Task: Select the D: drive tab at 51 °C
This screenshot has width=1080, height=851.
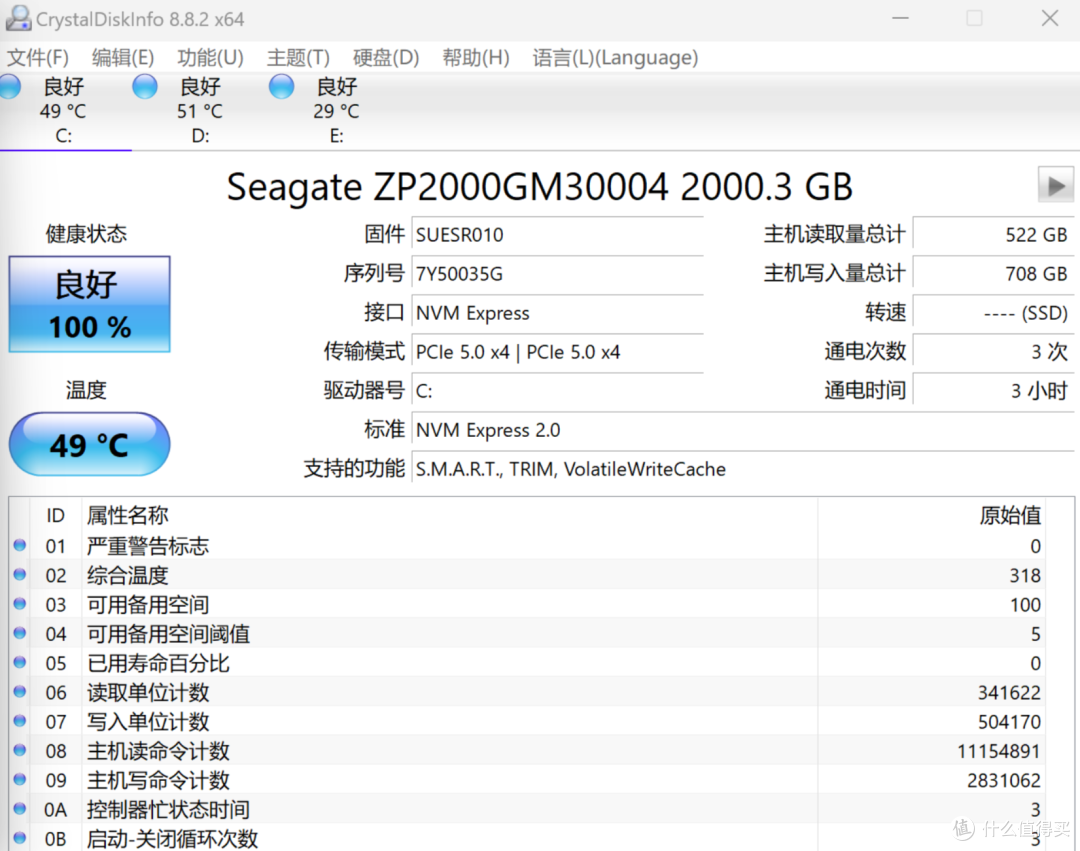Action: click(200, 111)
